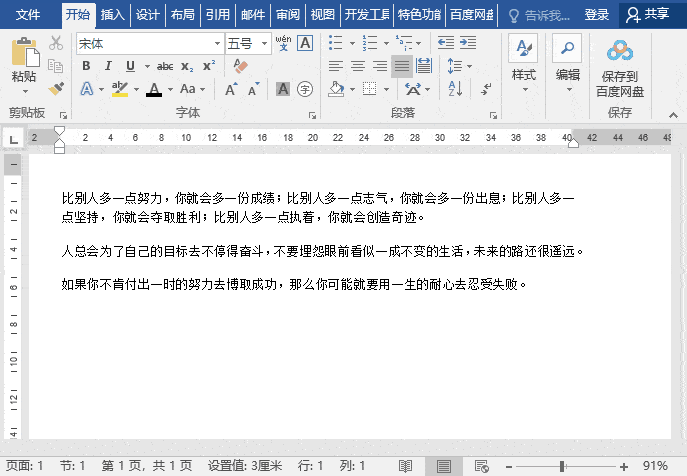Toggle Superscript formatting

[x=209, y=65]
